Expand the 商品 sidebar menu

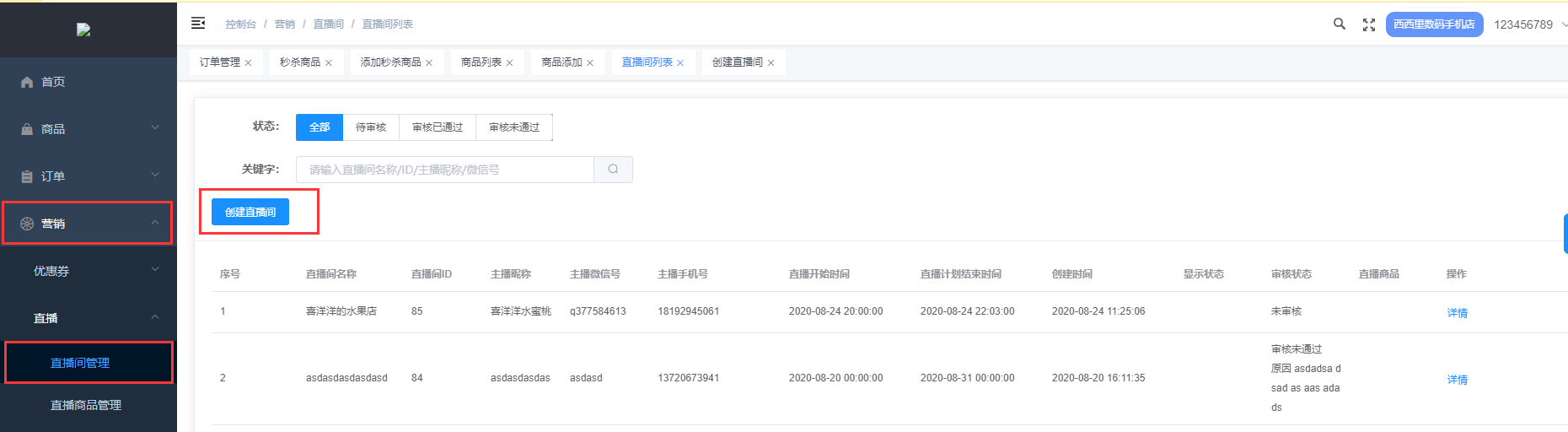point(89,129)
